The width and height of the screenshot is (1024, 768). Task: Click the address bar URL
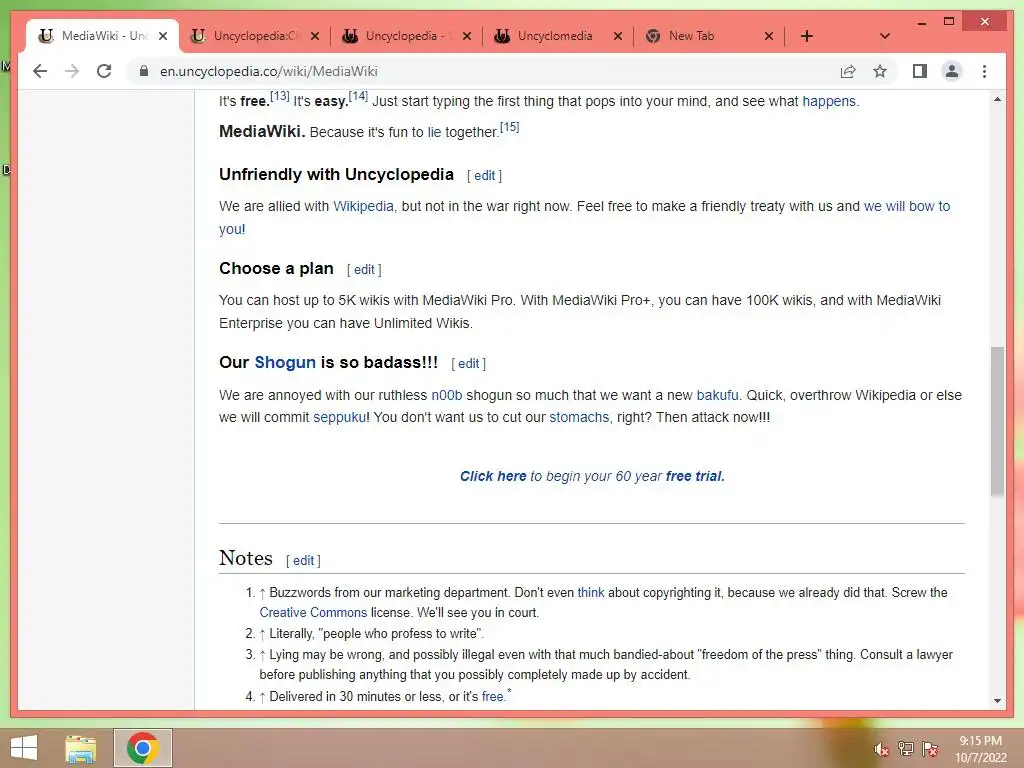[268, 71]
